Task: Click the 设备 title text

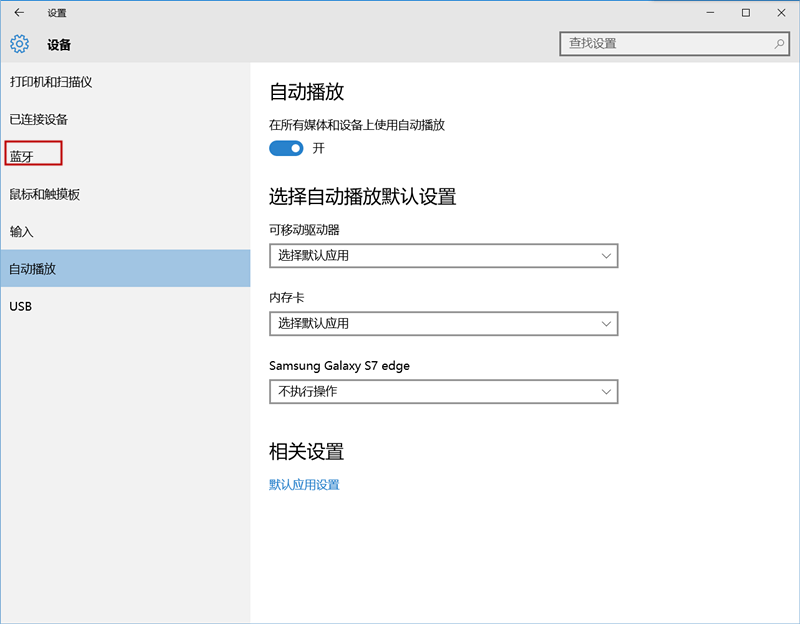Action: [x=59, y=45]
